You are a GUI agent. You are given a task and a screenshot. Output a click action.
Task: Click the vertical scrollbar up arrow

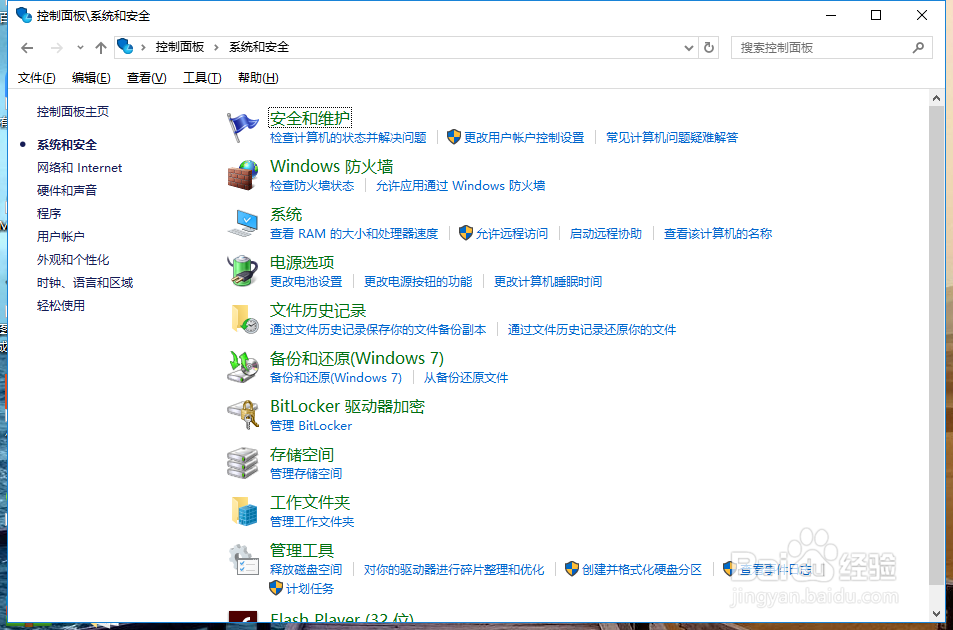pyautogui.click(x=936, y=98)
